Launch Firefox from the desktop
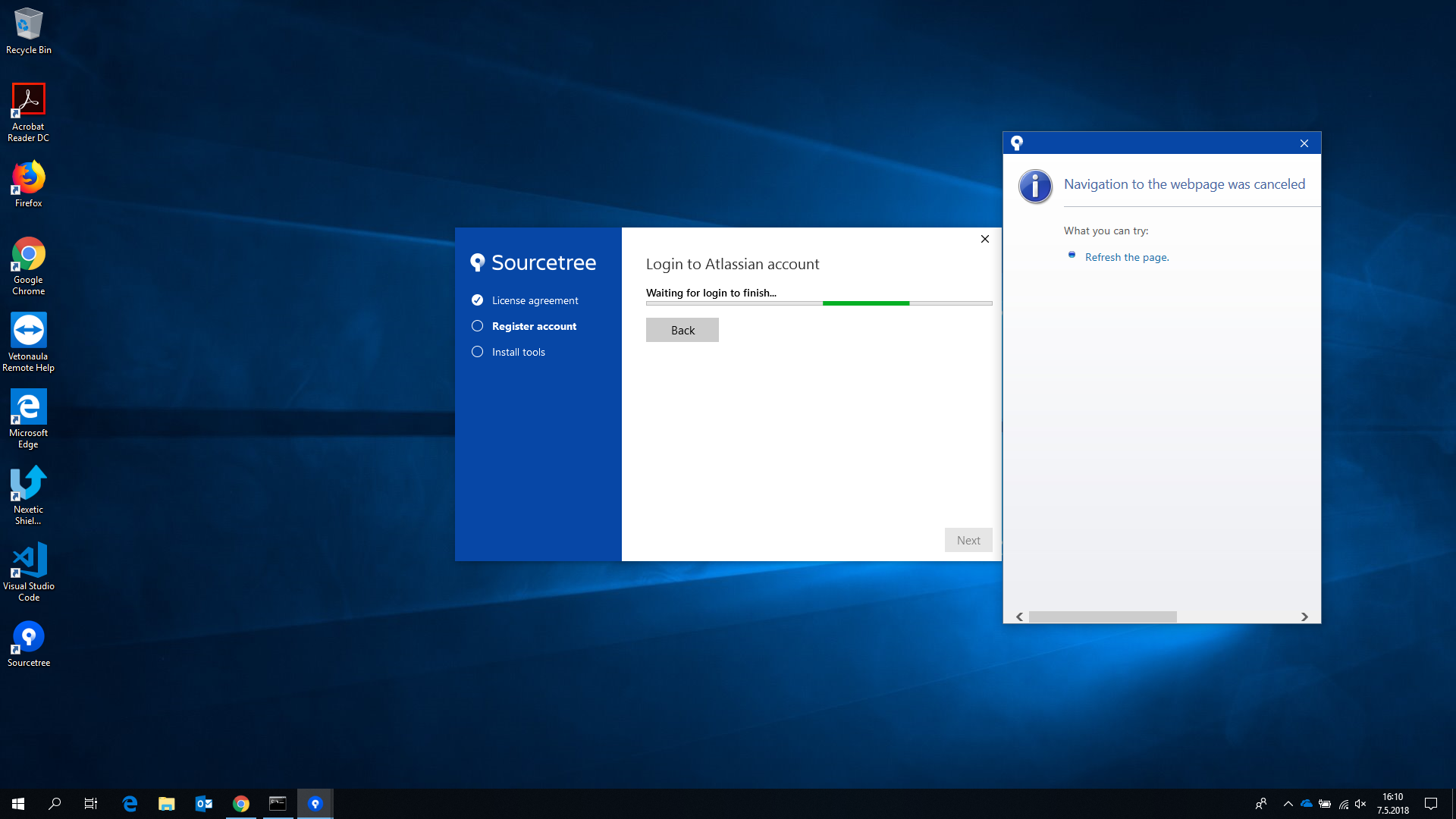The height and width of the screenshot is (819, 1456). point(28,178)
